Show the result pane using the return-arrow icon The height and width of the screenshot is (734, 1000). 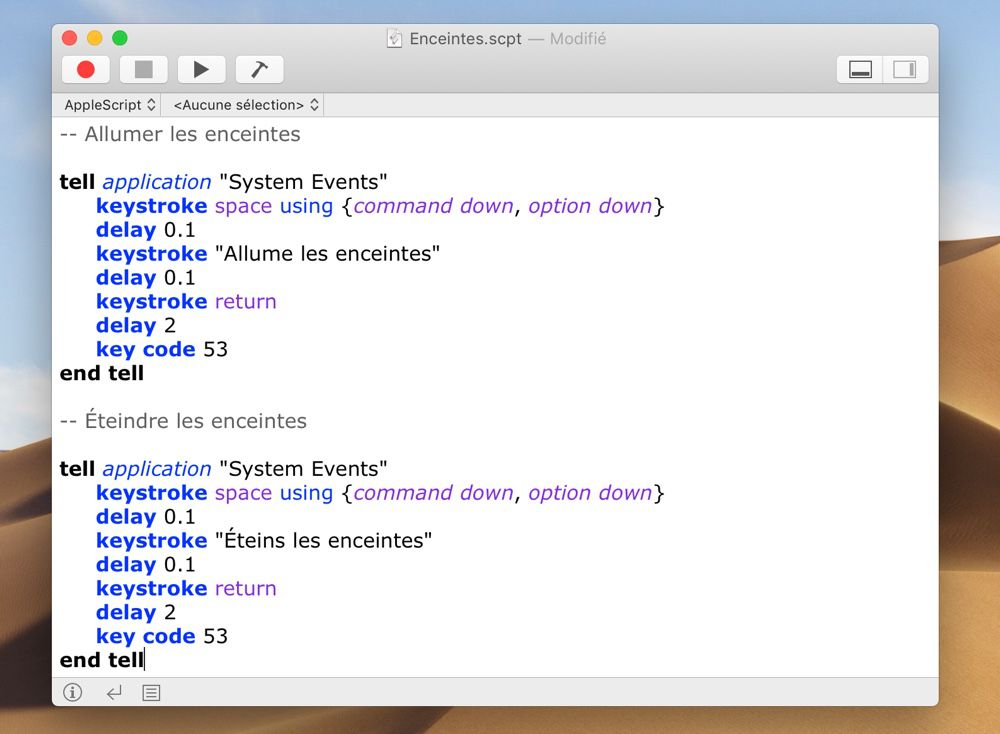tap(114, 693)
